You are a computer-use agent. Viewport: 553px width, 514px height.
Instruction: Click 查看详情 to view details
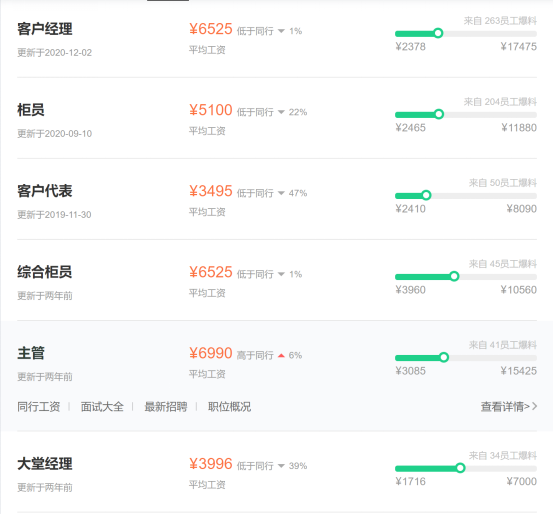(x=509, y=407)
